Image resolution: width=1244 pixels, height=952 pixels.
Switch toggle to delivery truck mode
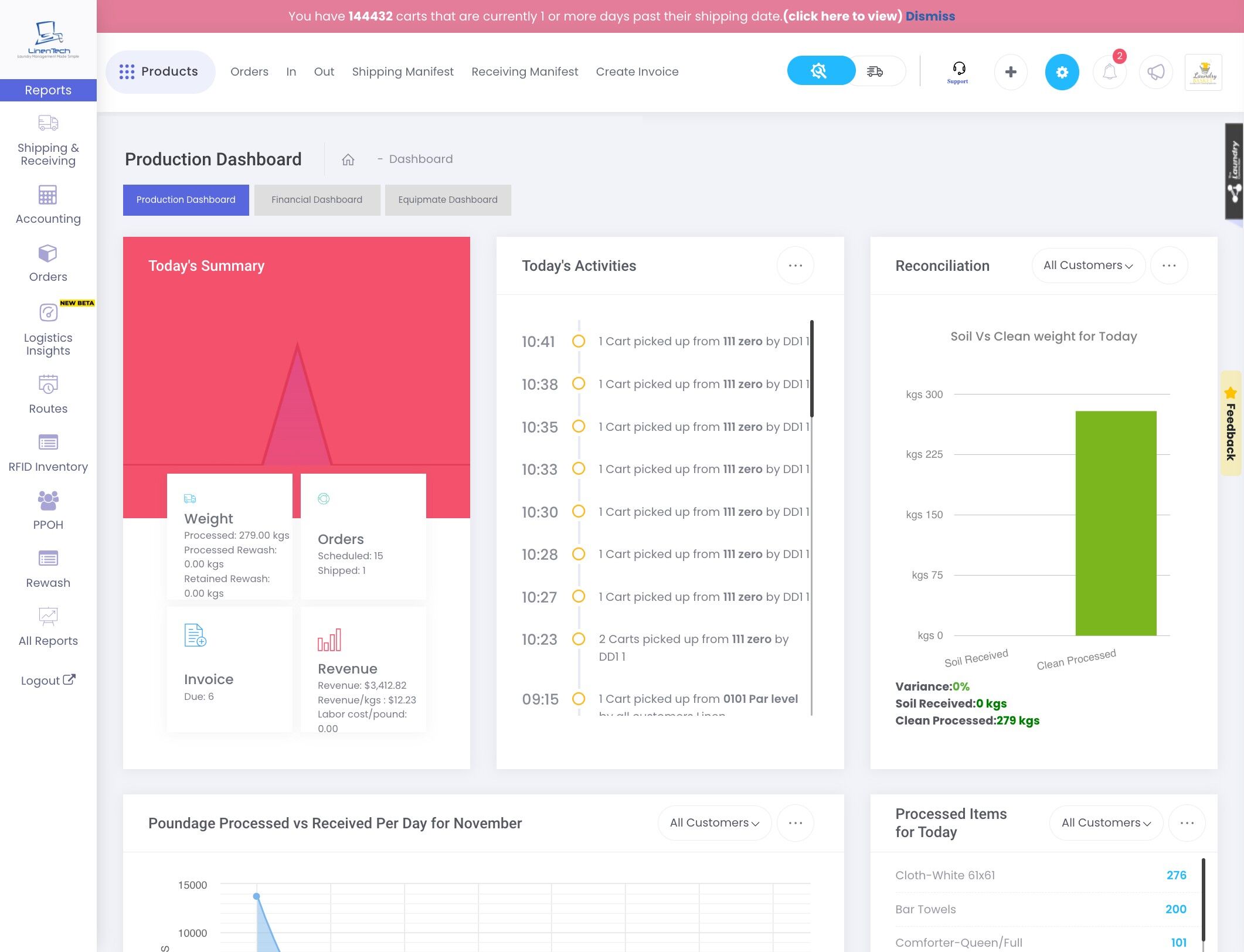point(875,71)
